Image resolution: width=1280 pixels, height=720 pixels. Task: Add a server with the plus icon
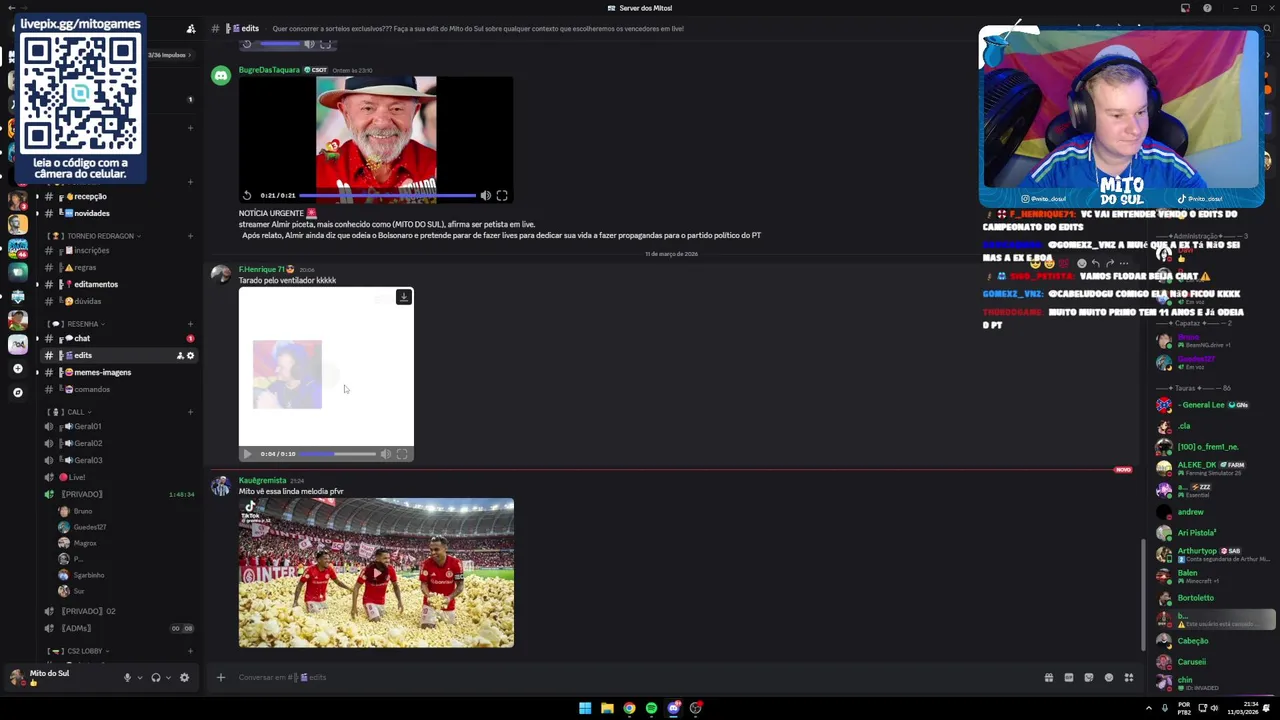[x=17, y=369]
